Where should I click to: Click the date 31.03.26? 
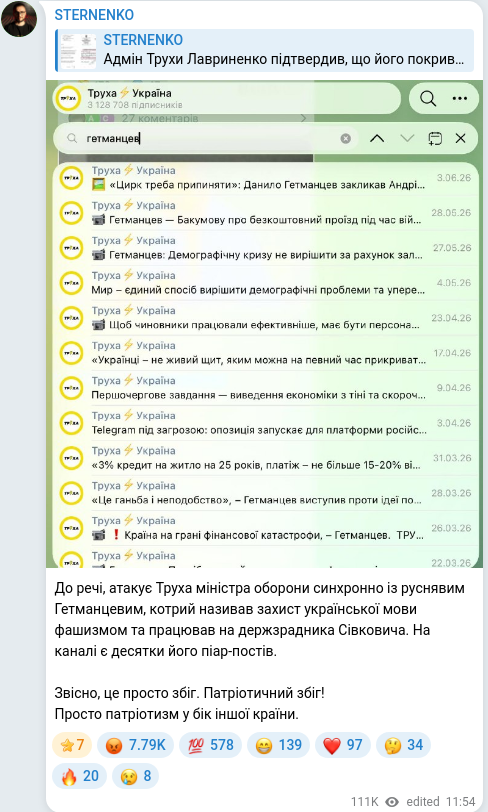point(452,458)
